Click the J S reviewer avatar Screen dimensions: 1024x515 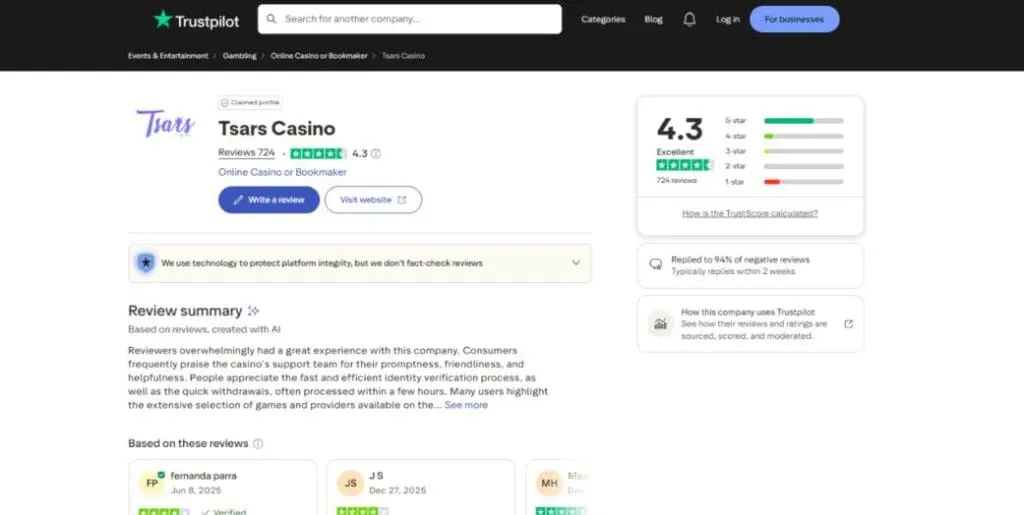click(x=350, y=483)
